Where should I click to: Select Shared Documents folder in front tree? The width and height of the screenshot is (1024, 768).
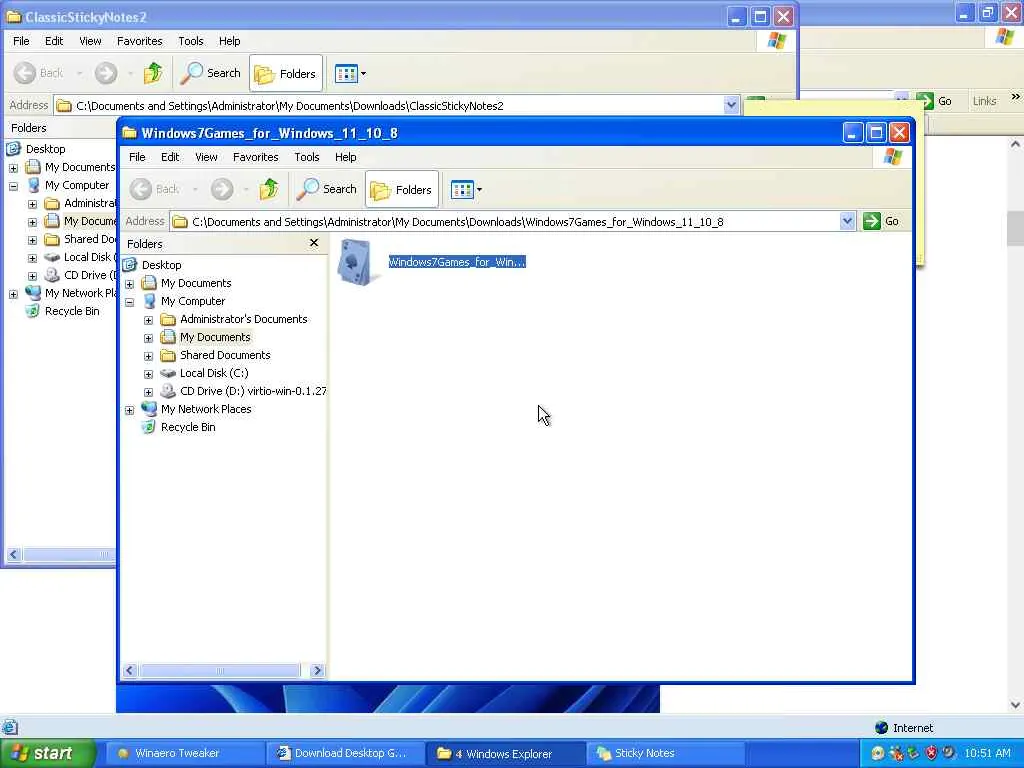pyautogui.click(x=225, y=355)
